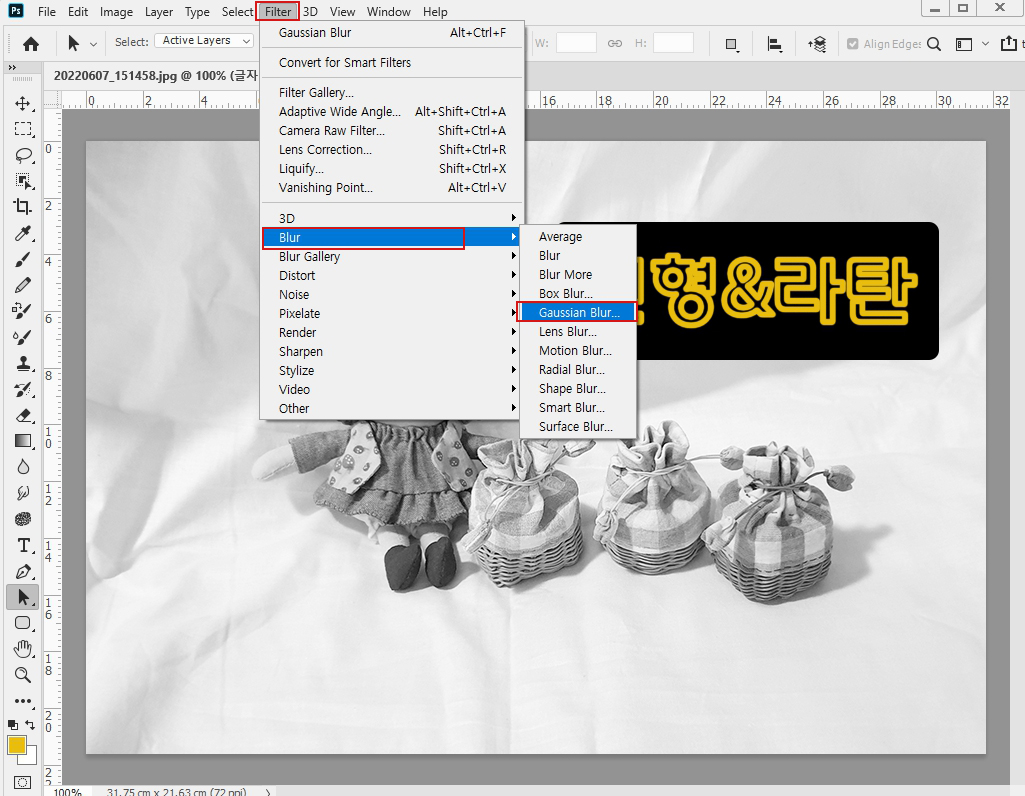Select the Rectangular Marquee tool
This screenshot has width=1025, height=796.
click(23, 129)
